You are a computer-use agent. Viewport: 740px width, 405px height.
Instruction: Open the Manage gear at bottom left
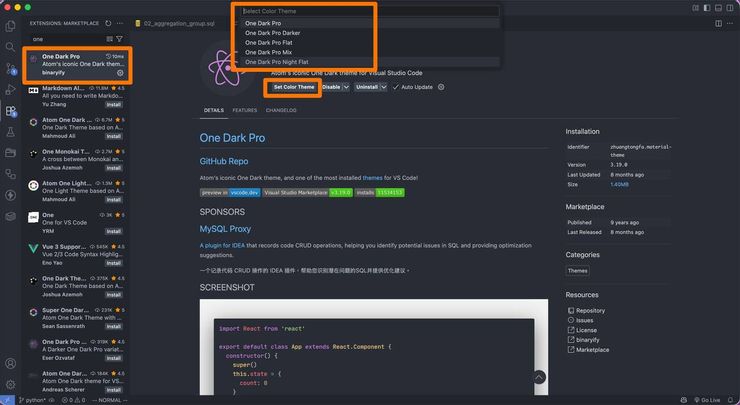coord(10,385)
